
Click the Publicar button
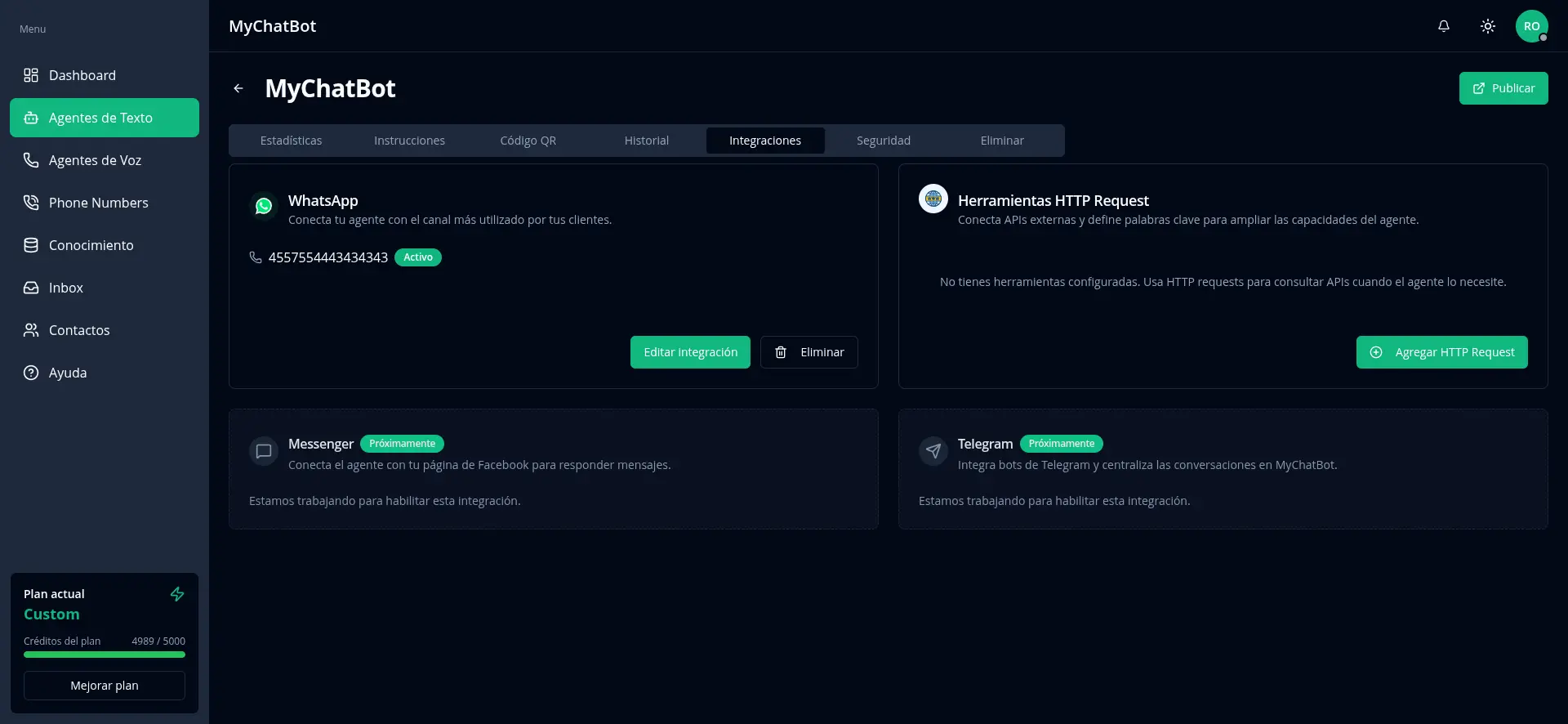pyautogui.click(x=1503, y=88)
